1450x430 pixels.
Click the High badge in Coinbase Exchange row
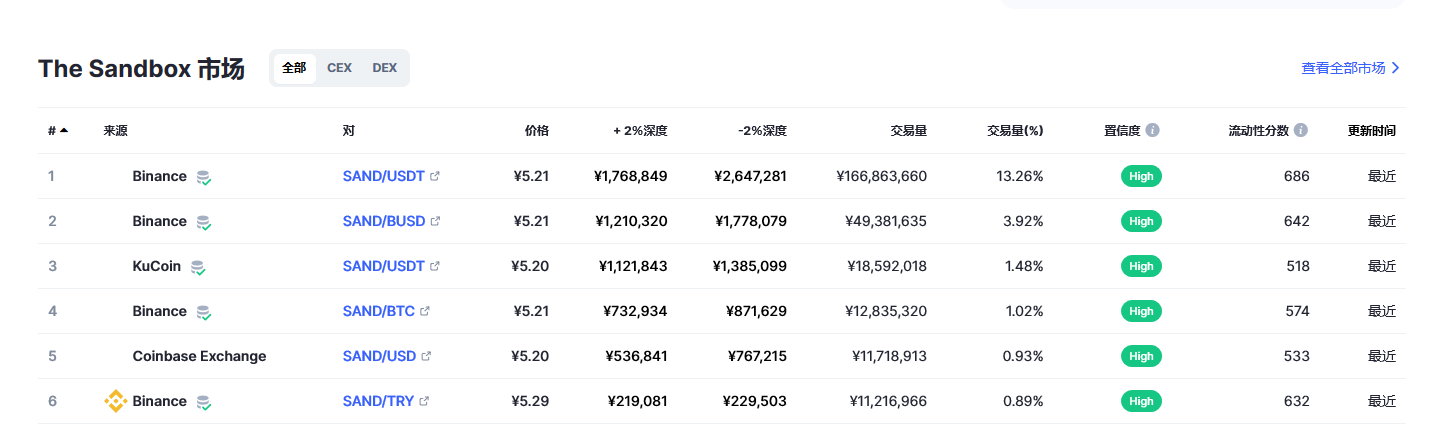(x=1141, y=356)
